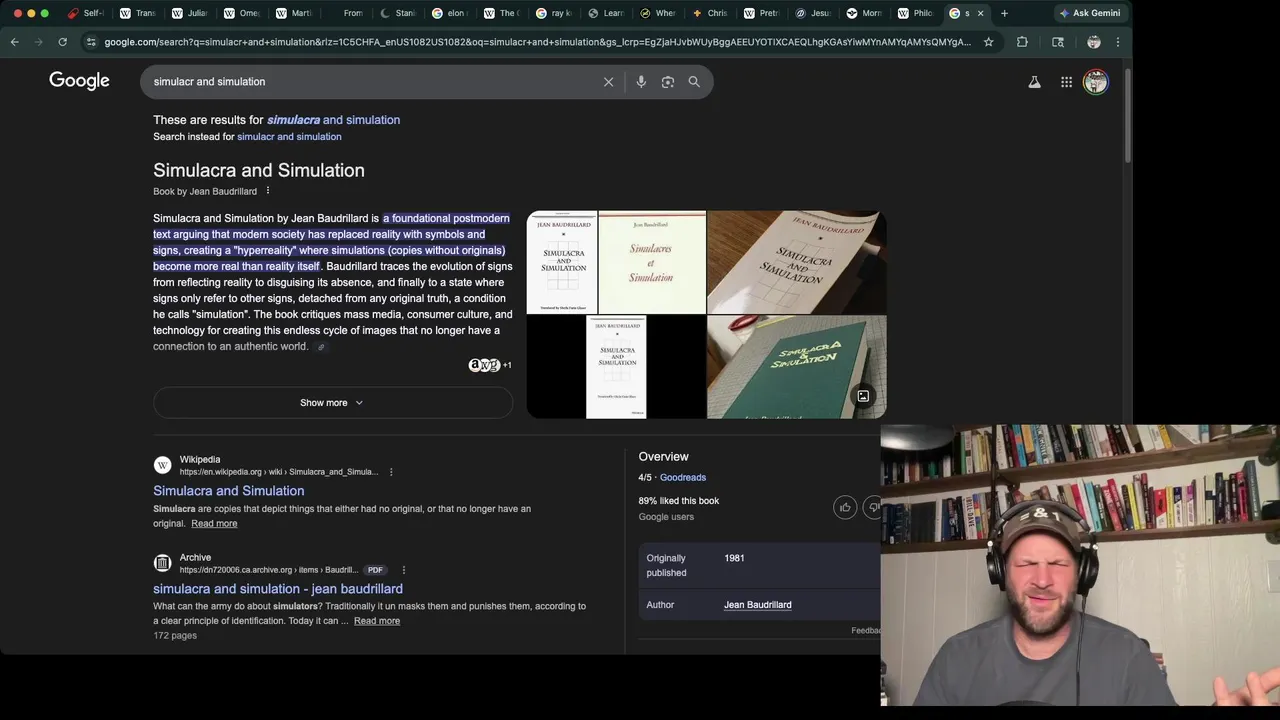The width and height of the screenshot is (1280, 720).
Task: Click Jean Baudrillard author link
Action: 758,605
